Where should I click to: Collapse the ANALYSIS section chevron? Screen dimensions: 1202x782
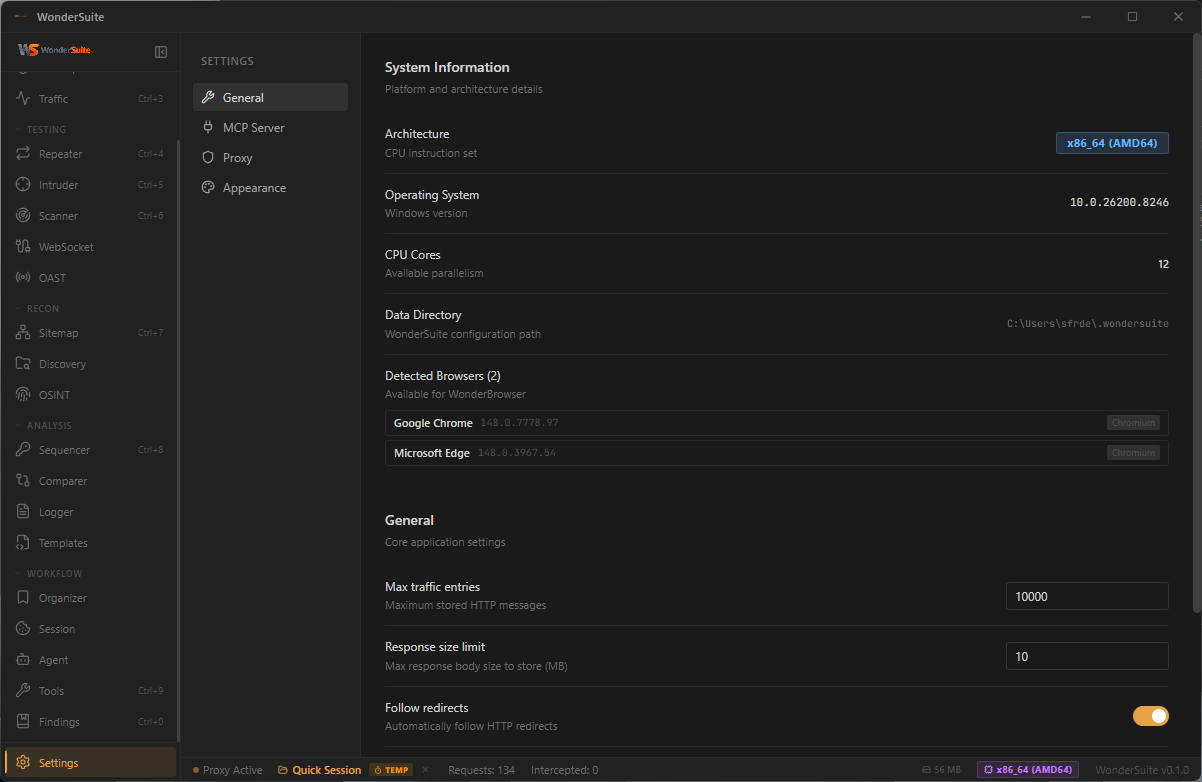[x=18, y=426]
